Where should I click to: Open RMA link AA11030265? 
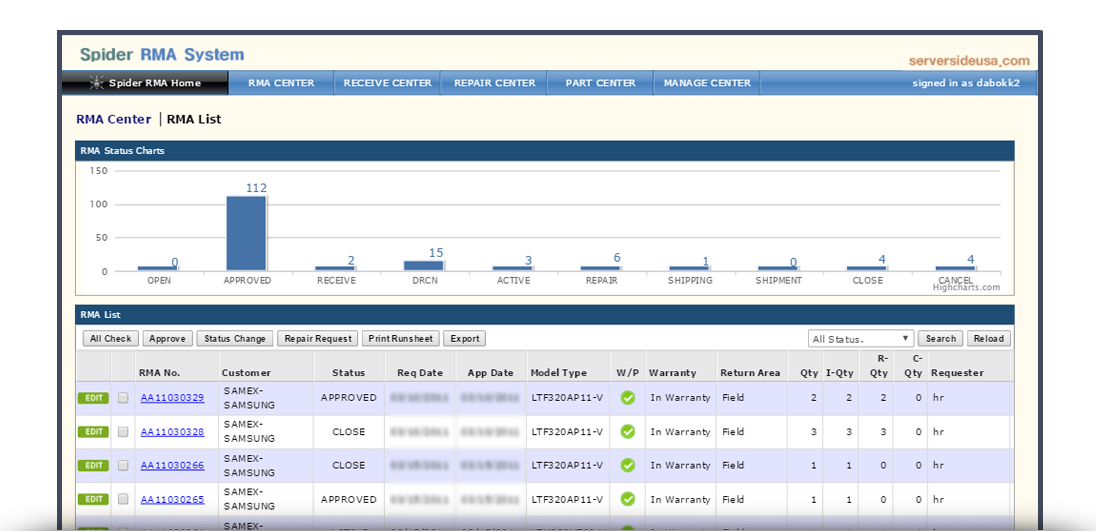[x=172, y=499]
